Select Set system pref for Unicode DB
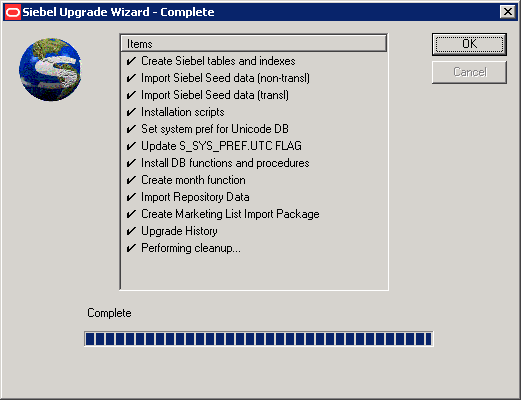The image size is (521, 400). point(215,129)
